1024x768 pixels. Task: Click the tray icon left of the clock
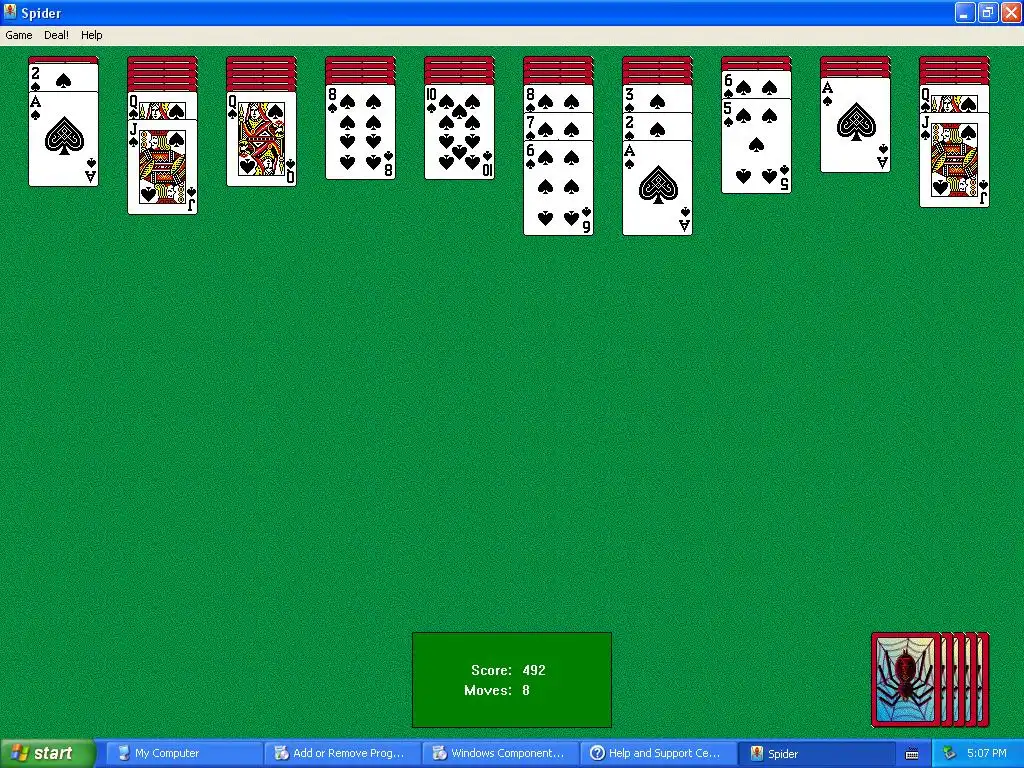(949, 754)
